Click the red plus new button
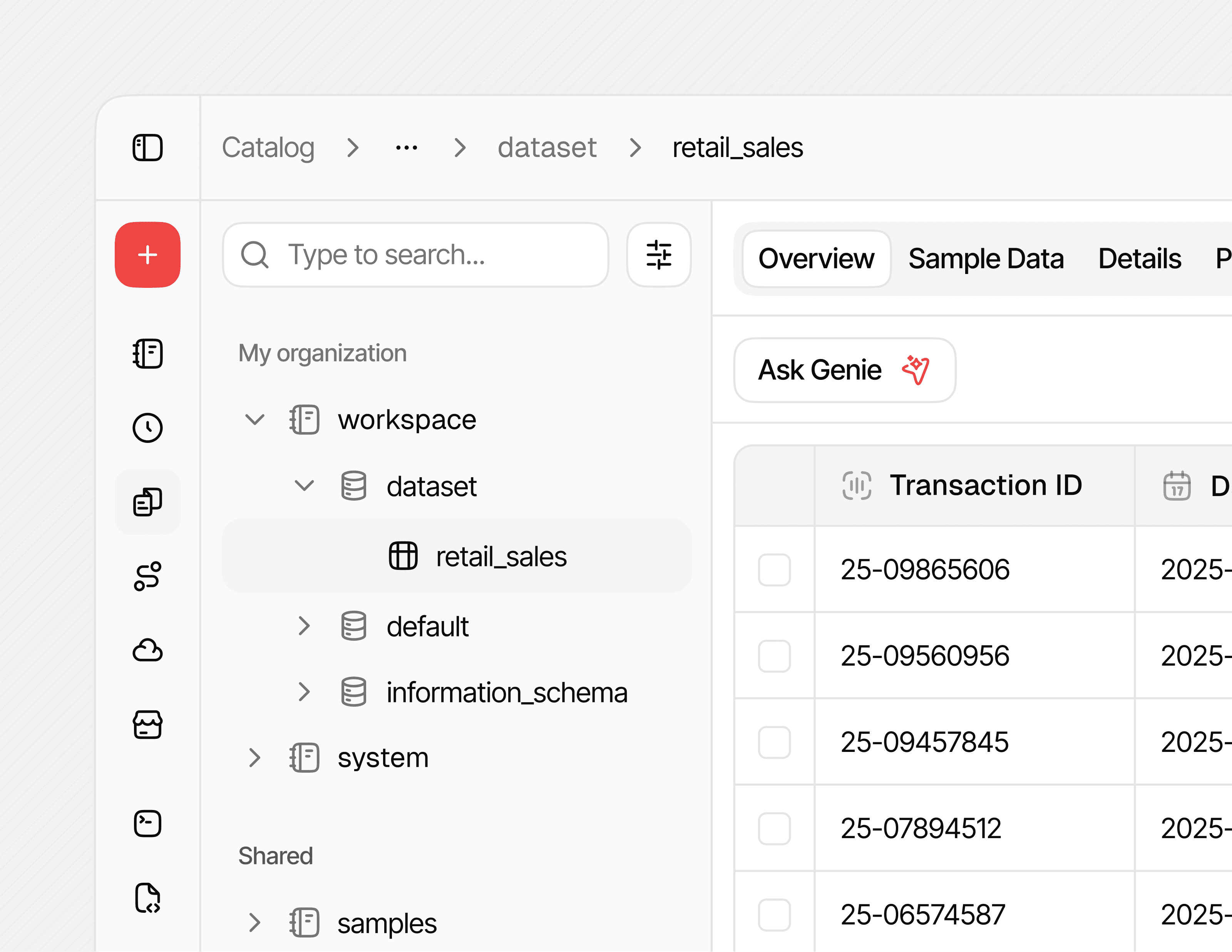This screenshot has height=952, width=1232. point(147,255)
